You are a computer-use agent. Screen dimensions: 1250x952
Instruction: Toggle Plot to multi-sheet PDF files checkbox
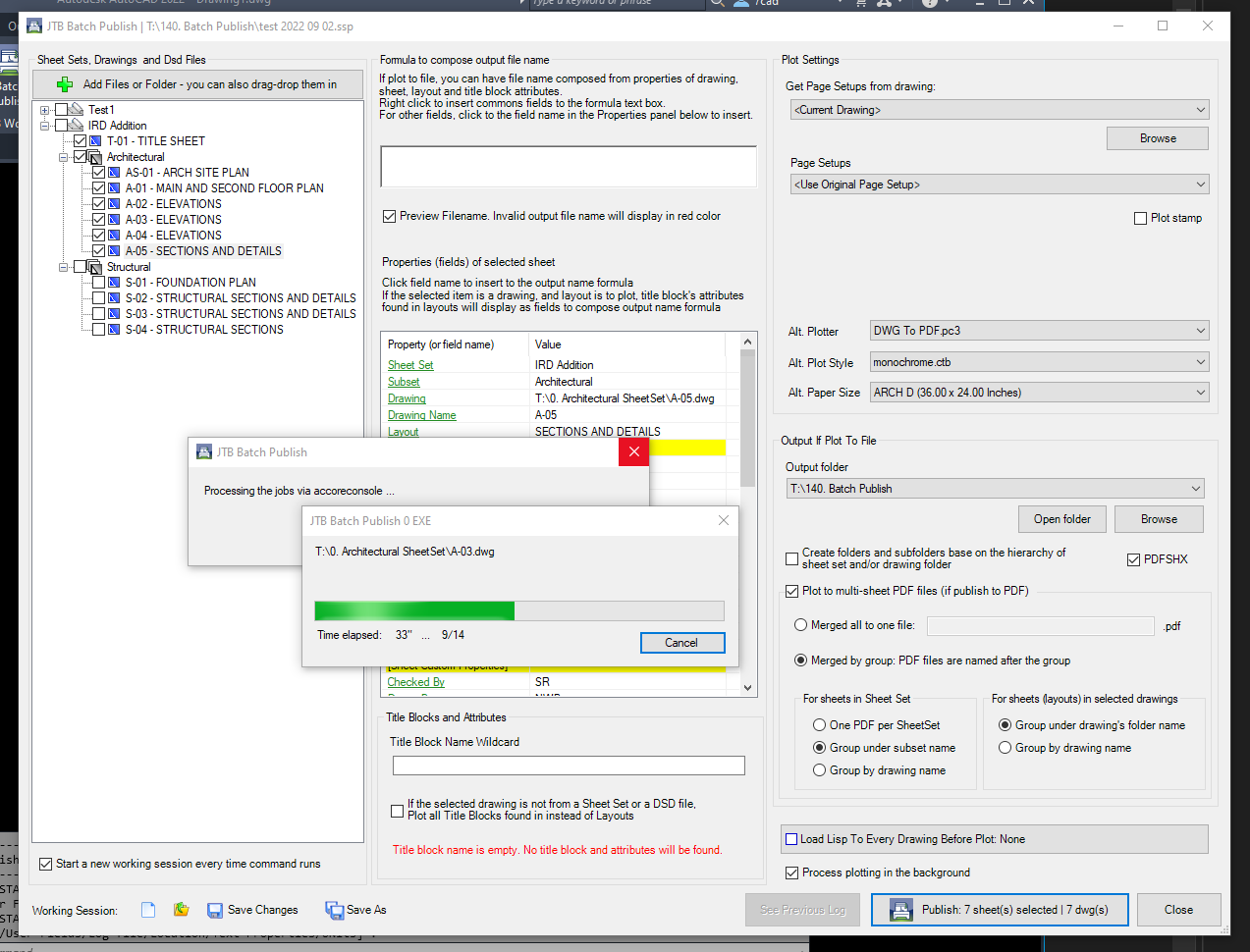791,591
